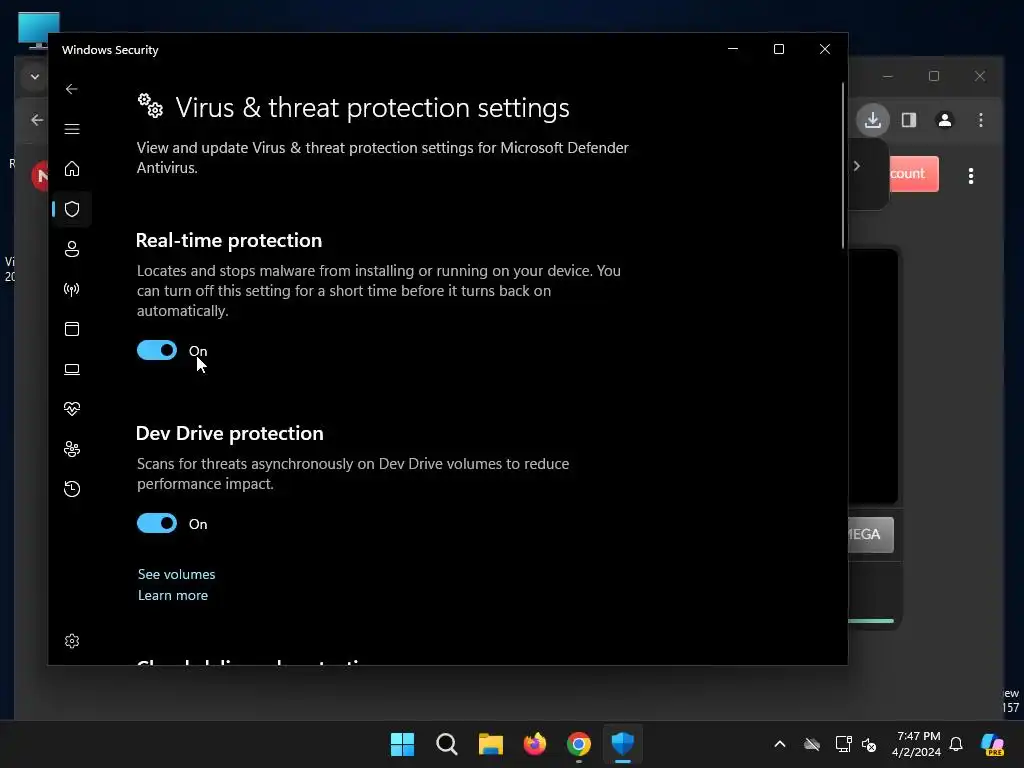Image resolution: width=1024 pixels, height=768 pixels.
Task: Open Windows Security settings gear
Action: [x=72, y=641]
